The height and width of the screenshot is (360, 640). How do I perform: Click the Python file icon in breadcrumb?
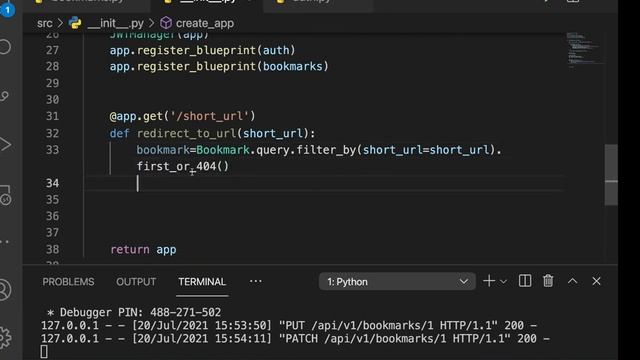pos(75,23)
